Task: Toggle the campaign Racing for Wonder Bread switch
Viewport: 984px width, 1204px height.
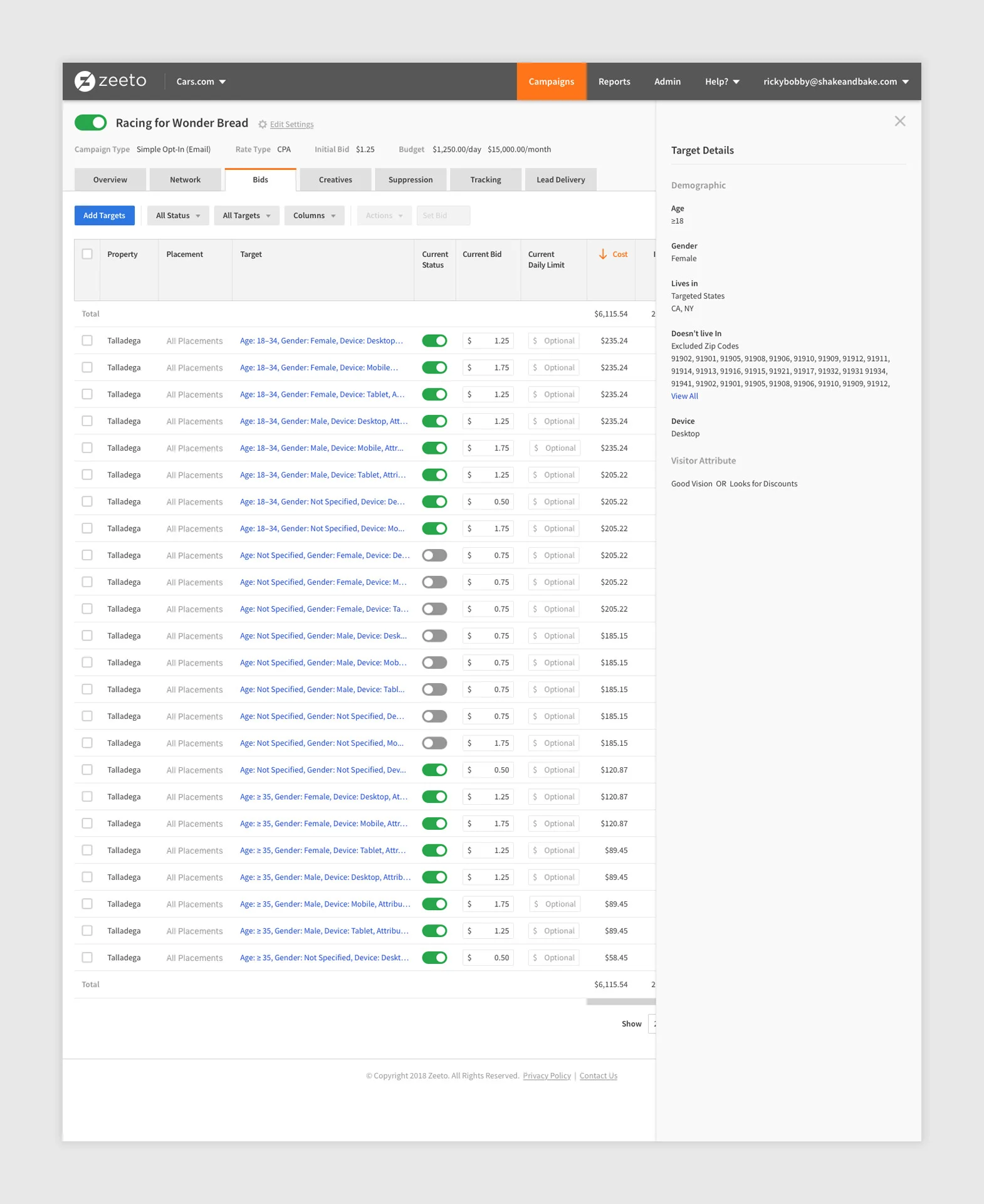Action: click(x=91, y=122)
